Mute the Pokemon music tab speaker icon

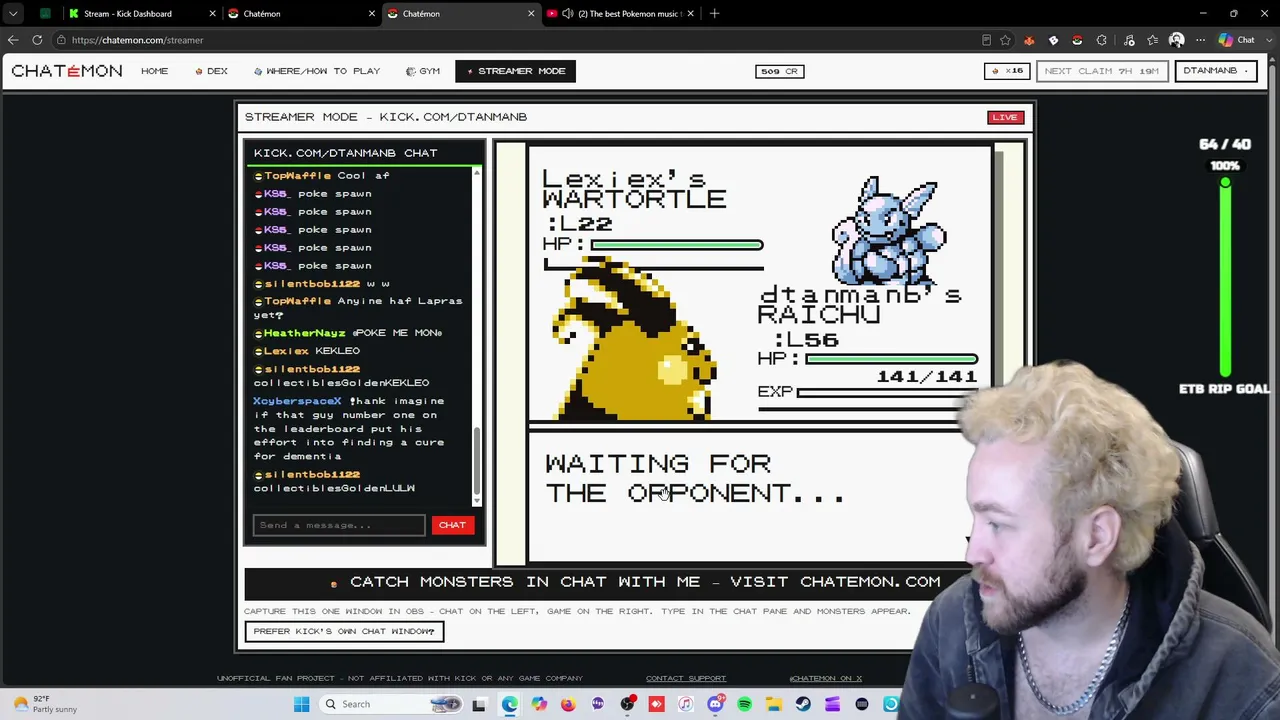click(x=567, y=13)
